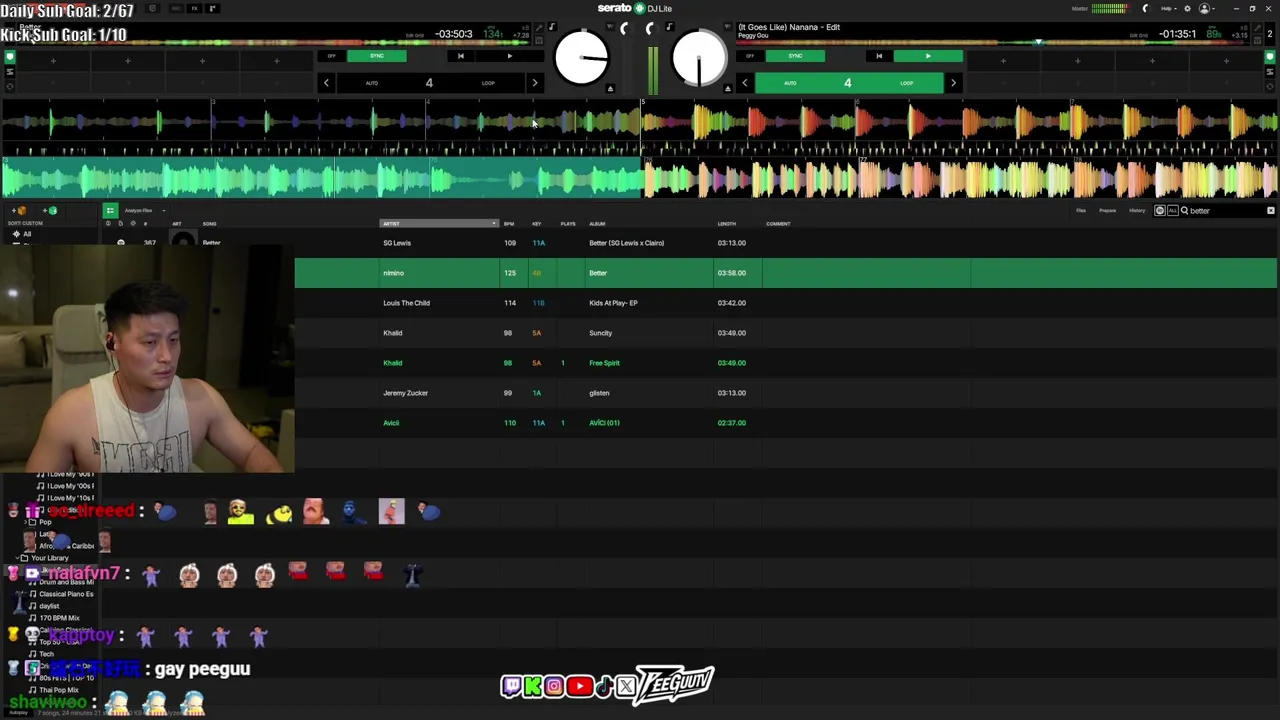Screen dimensions: 1280x720
Task: Open the History panel tab
Action: (1137, 210)
